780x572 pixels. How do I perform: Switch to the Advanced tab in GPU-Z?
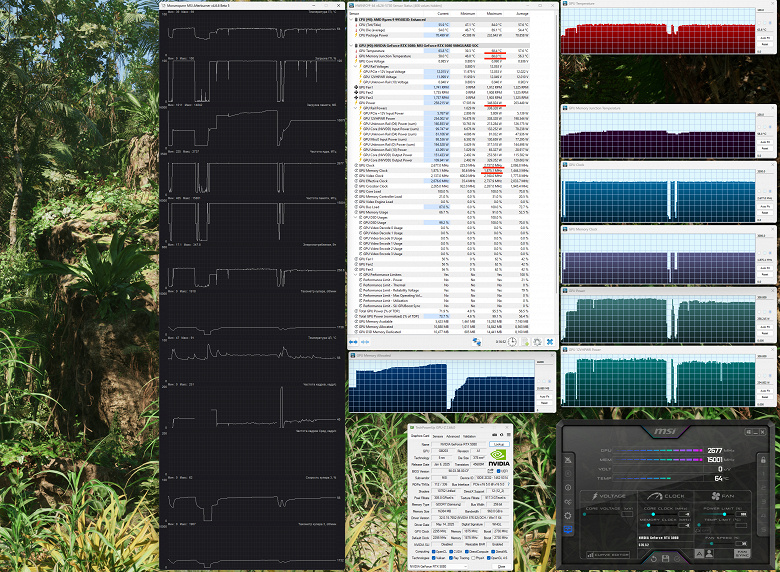pyautogui.click(x=453, y=436)
